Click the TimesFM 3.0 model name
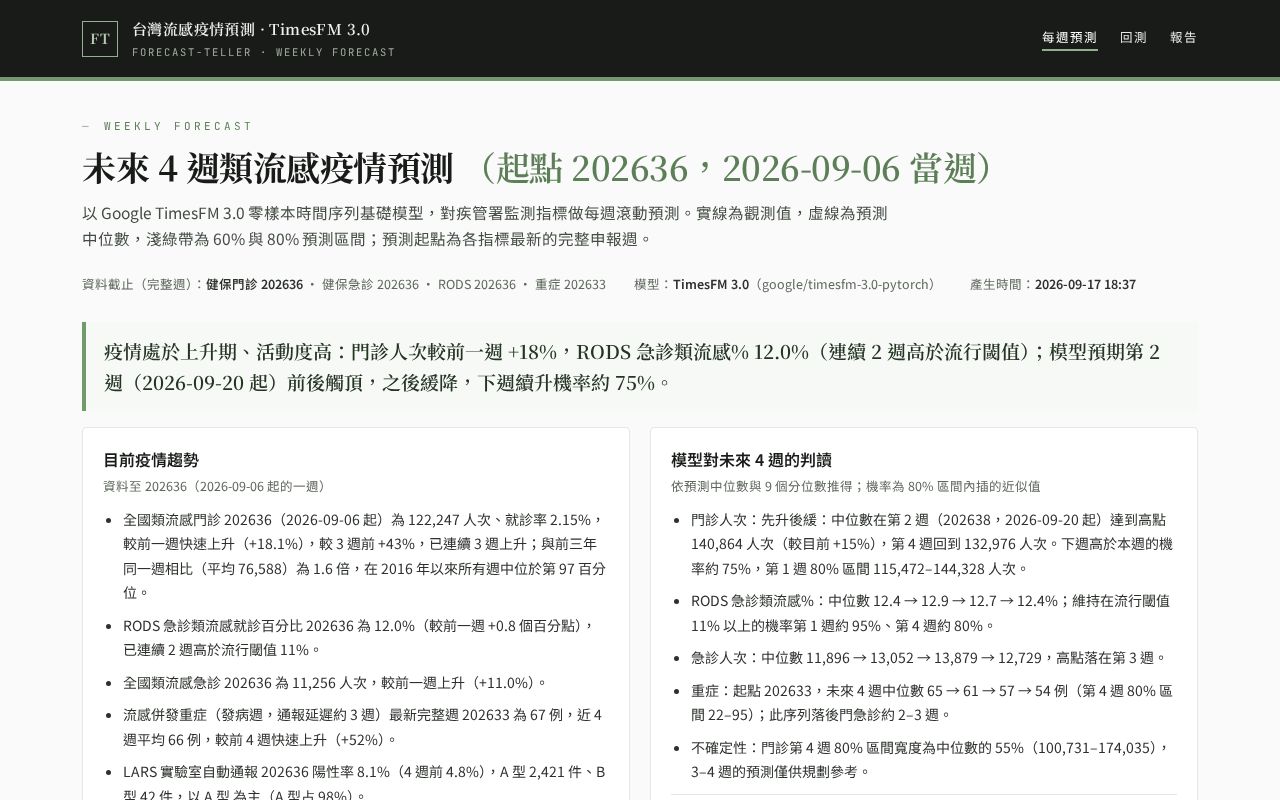1280x800 pixels. (x=711, y=284)
